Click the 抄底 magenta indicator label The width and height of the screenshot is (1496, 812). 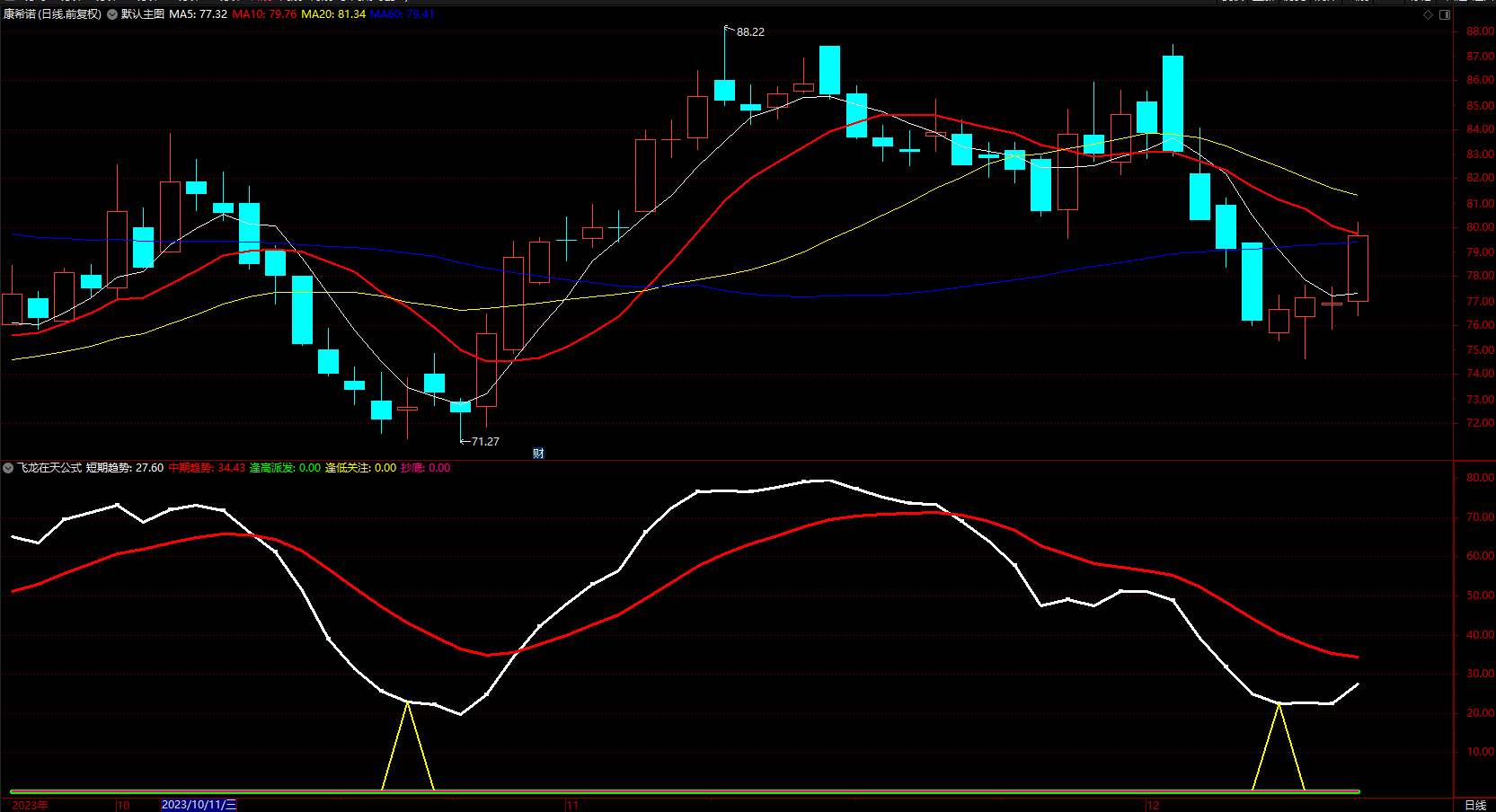425,468
